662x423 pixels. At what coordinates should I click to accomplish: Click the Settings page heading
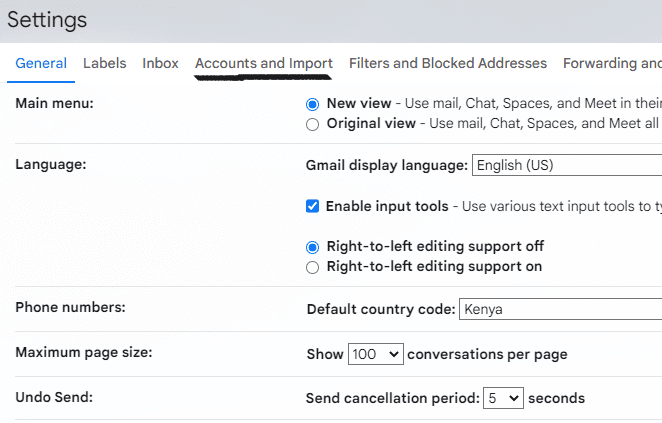pos(47,20)
